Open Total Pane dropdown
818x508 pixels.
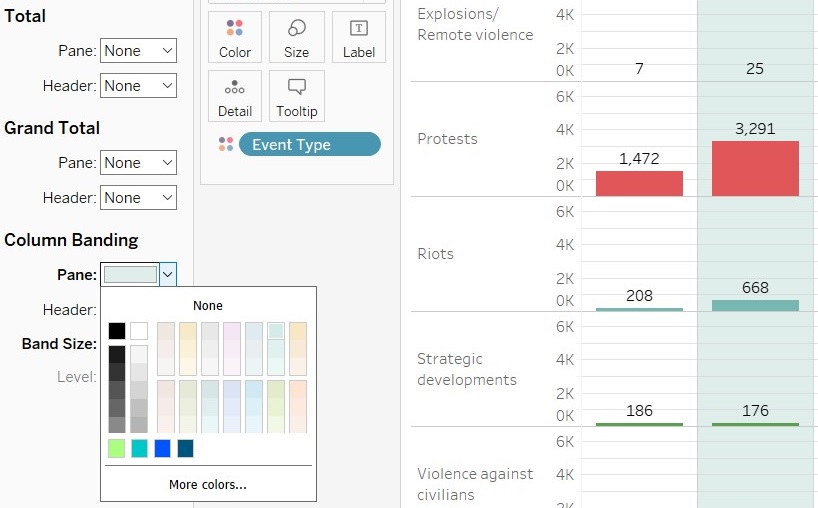pos(139,51)
